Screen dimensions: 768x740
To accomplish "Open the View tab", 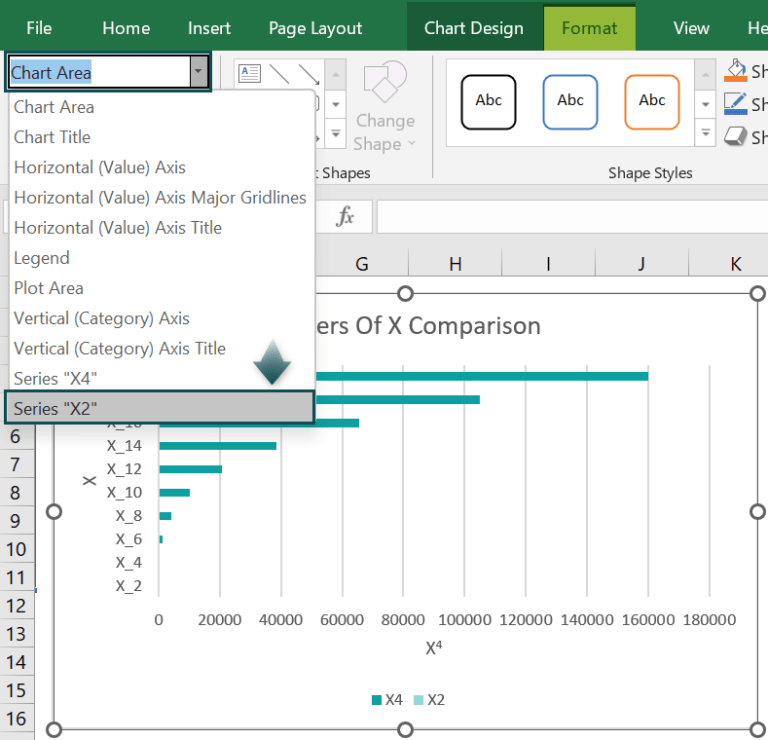I will pos(691,28).
